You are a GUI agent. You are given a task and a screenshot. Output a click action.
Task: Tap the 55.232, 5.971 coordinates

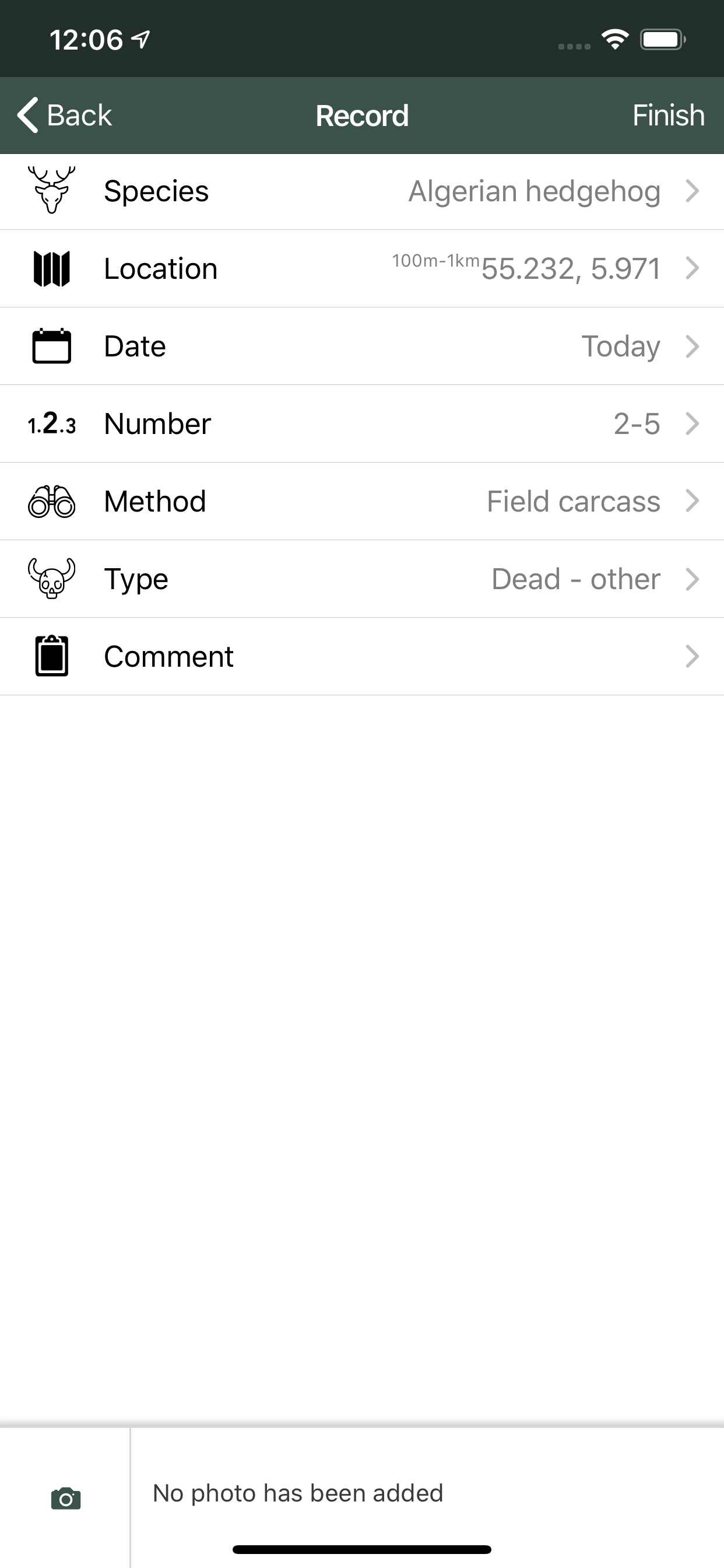click(x=571, y=269)
